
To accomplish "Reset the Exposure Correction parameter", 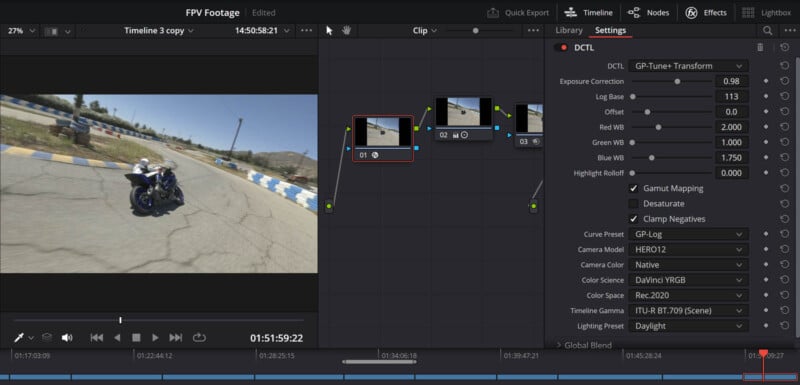I will 785,81.
